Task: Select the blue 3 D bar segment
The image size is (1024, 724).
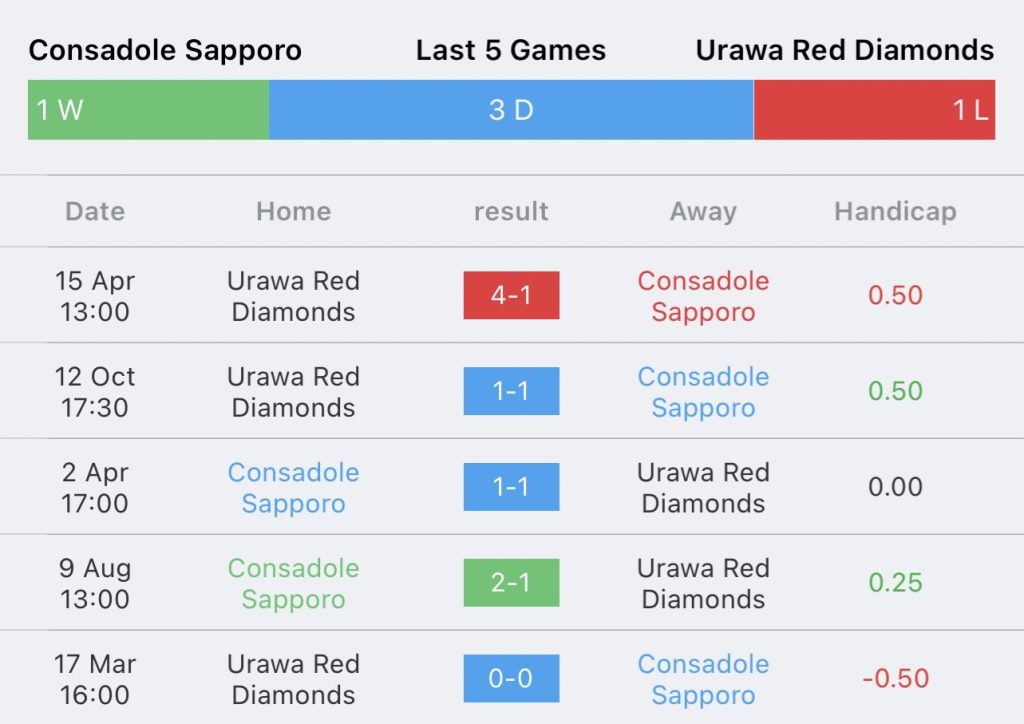Action: coord(511,110)
